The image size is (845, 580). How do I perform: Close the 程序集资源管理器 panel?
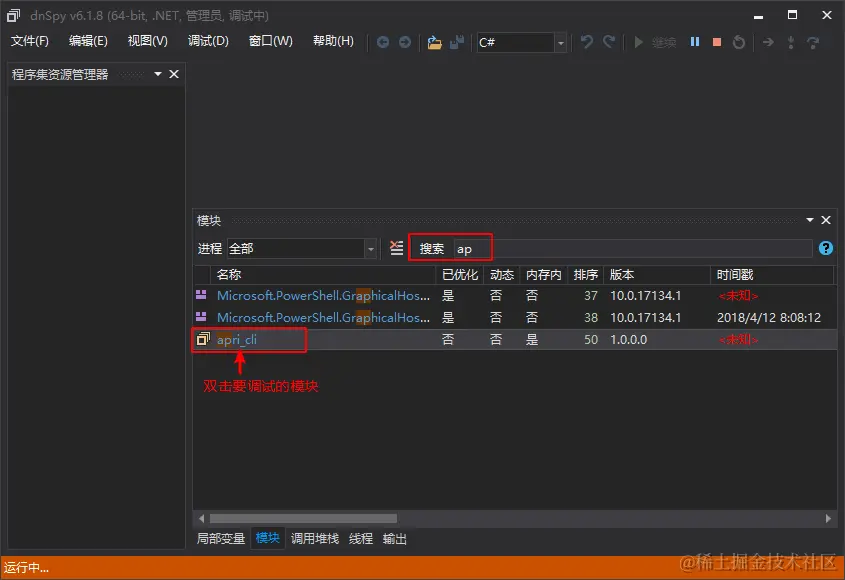coord(174,74)
